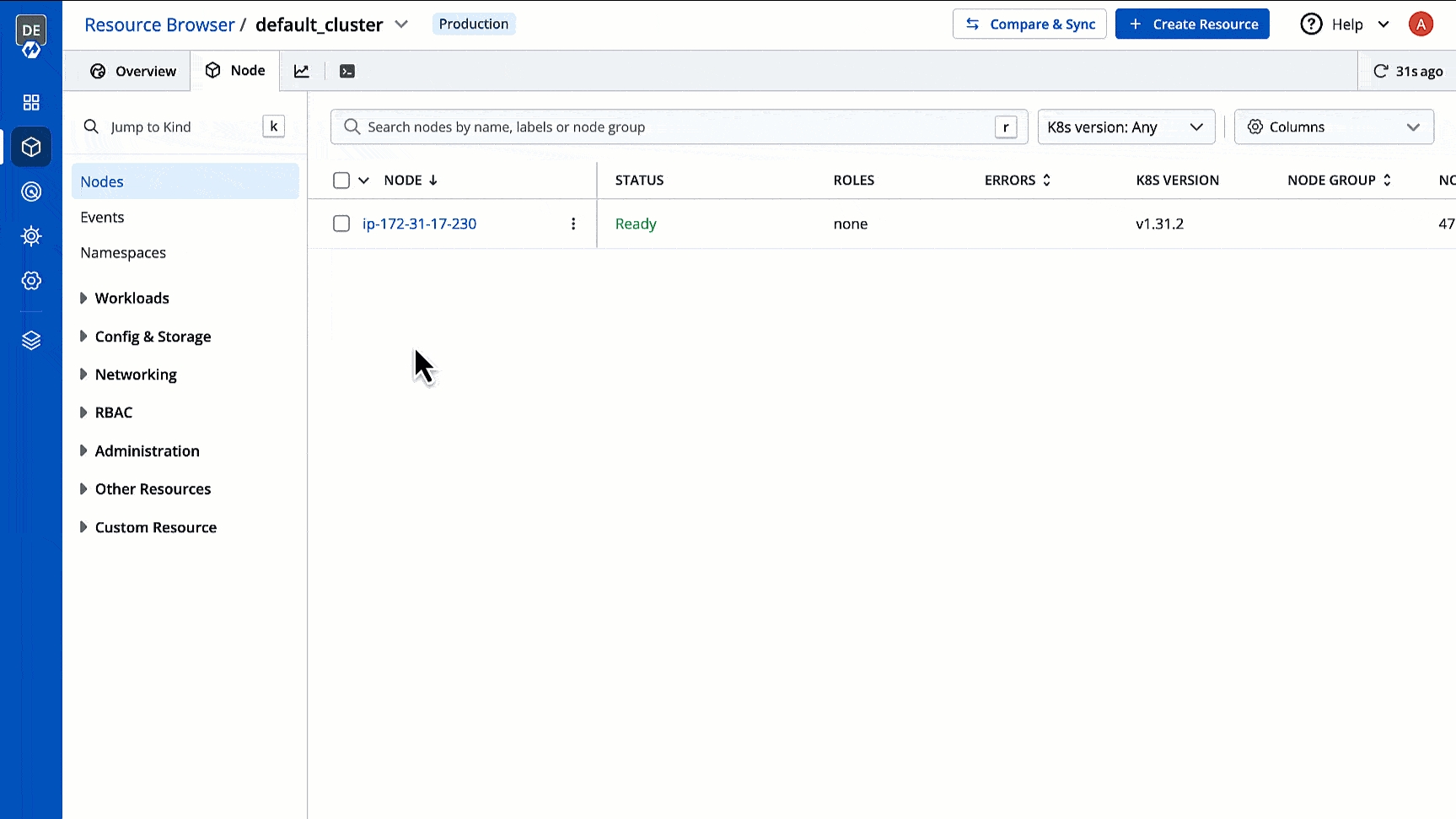The width and height of the screenshot is (1456, 819).
Task: Select the Resource Browser cube sidebar icon
Action: (31, 148)
